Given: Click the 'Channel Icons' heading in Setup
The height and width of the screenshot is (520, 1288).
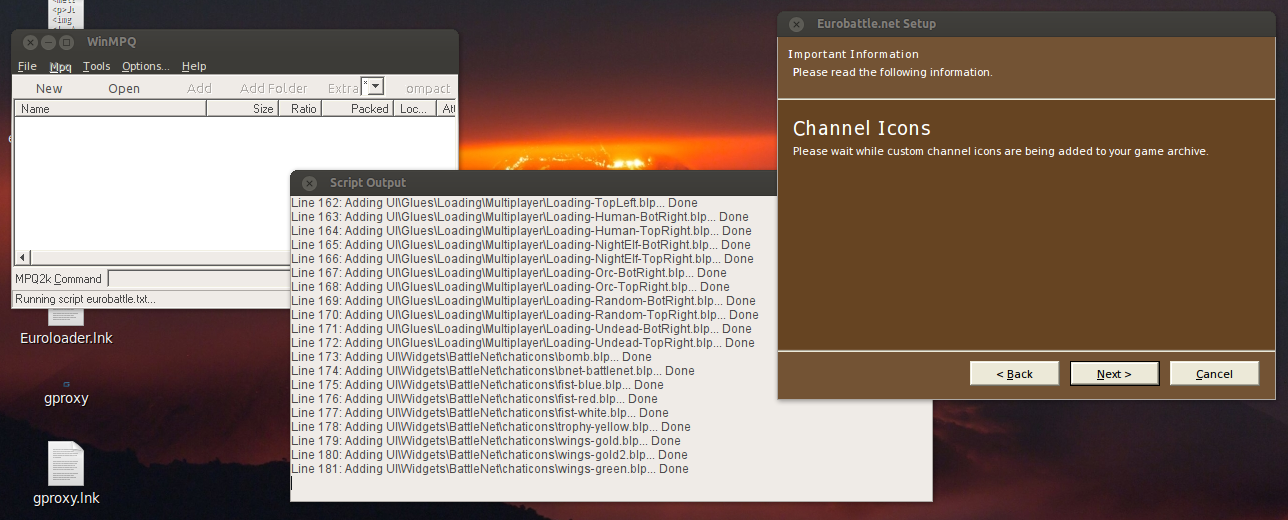Looking at the screenshot, I should coord(862,128).
